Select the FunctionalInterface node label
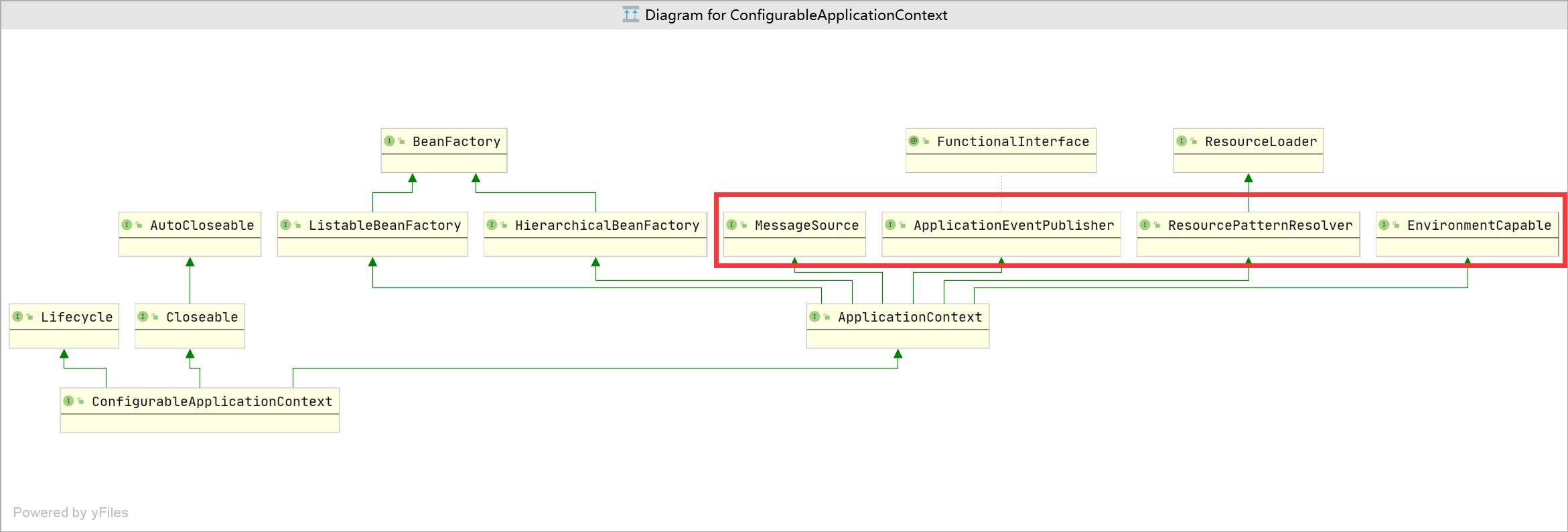 1013,141
